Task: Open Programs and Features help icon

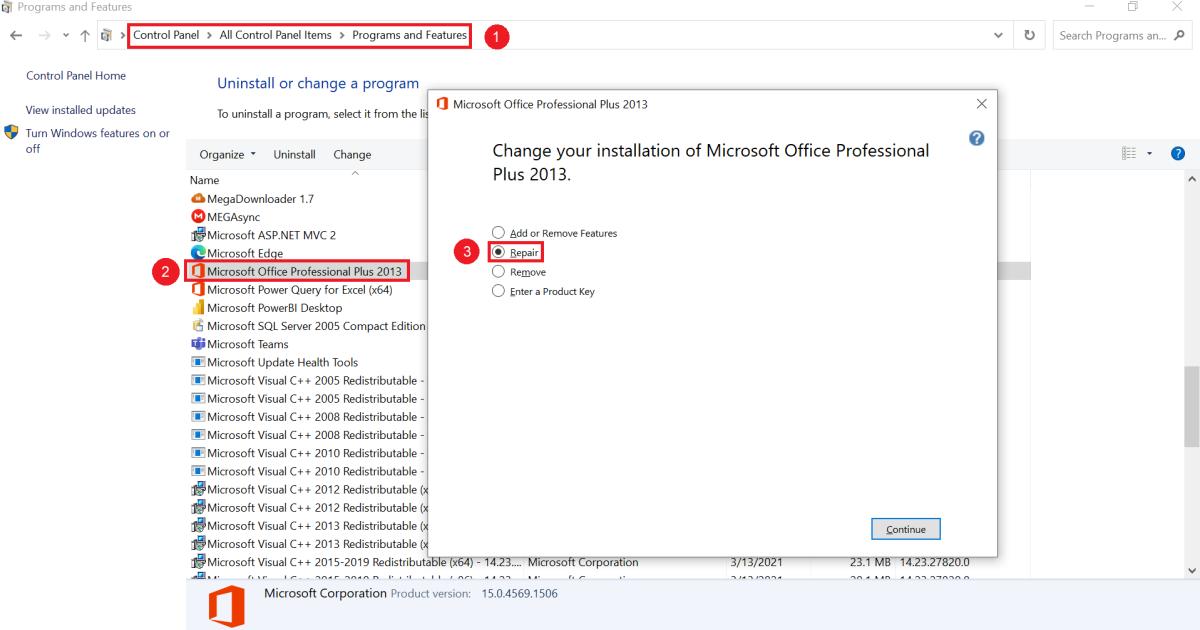Action: click(x=1177, y=154)
